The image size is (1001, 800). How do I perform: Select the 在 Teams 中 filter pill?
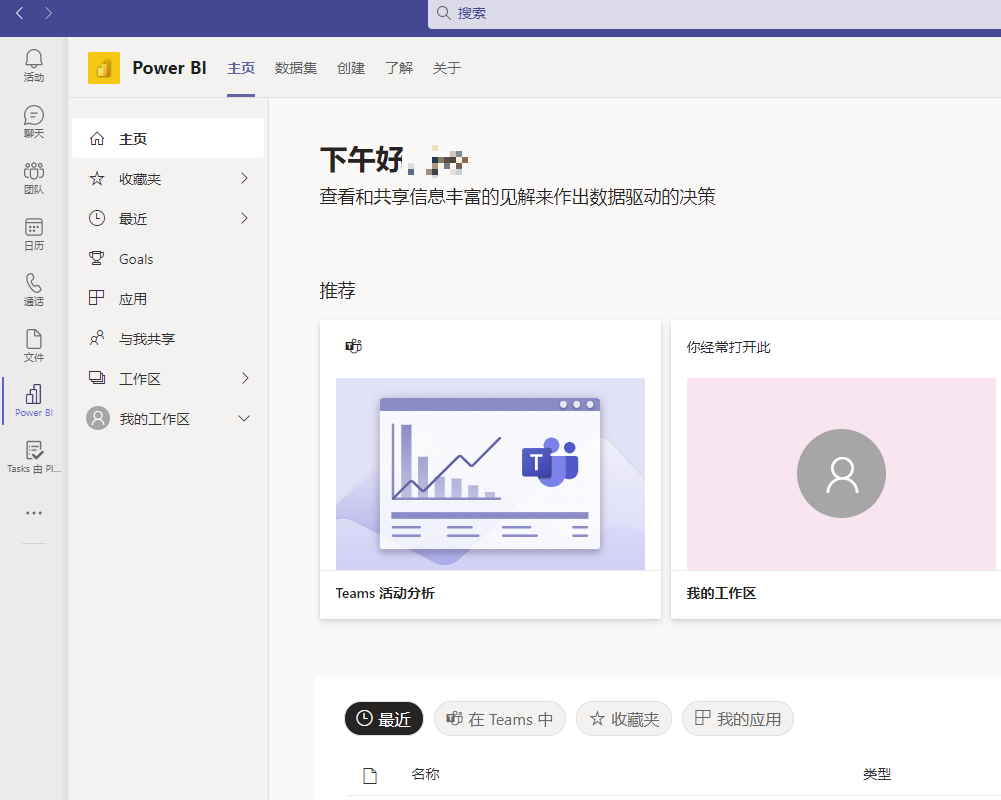(500, 719)
